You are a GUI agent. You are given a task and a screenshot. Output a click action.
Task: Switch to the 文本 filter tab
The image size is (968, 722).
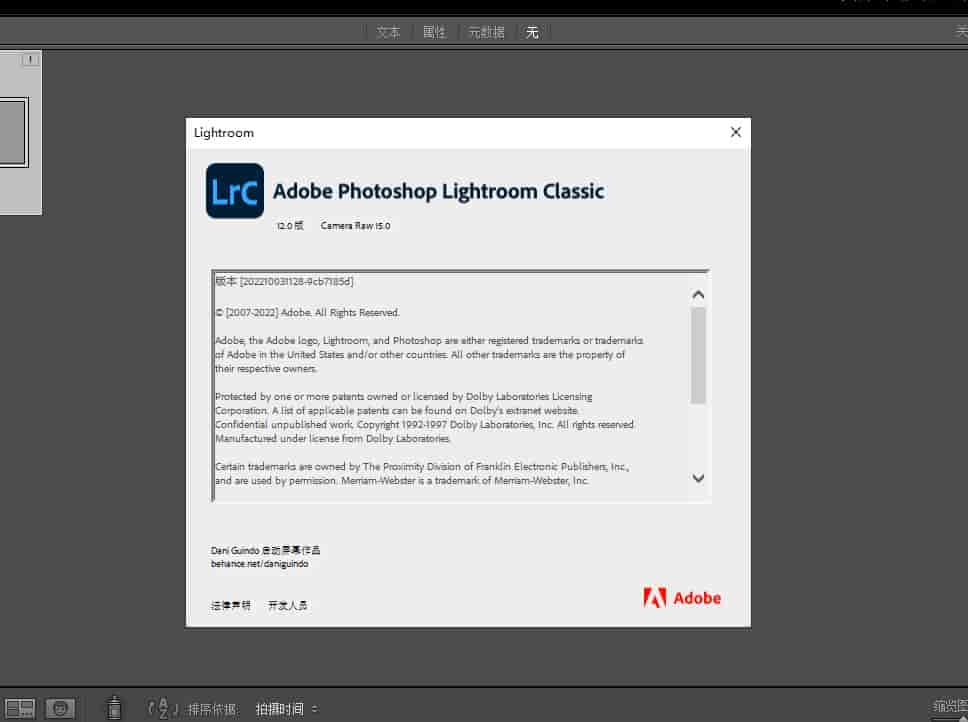pos(388,31)
